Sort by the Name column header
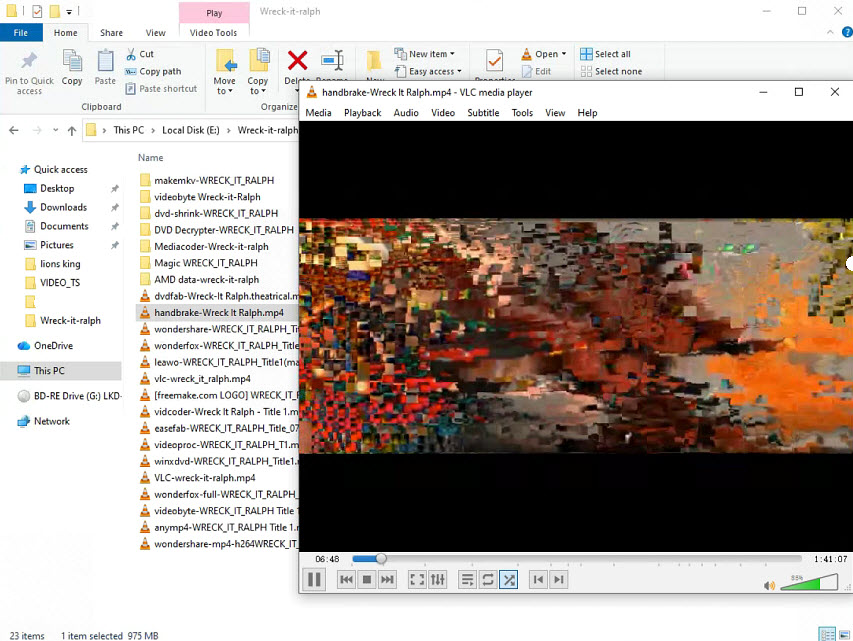The height and width of the screenshot is (641, 853). click(150, 158)
